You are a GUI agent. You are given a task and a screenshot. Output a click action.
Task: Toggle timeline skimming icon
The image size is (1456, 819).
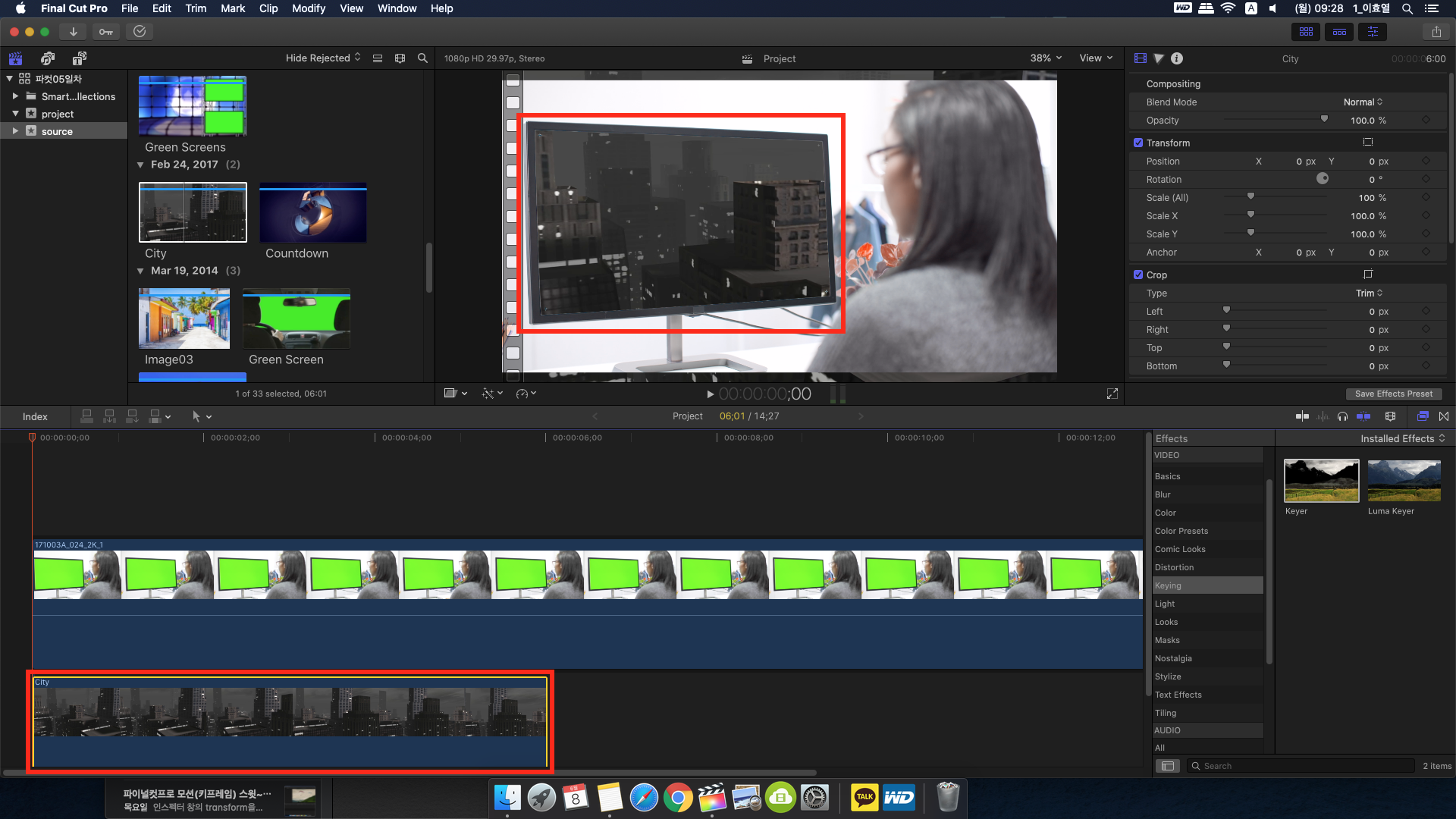1303,416
